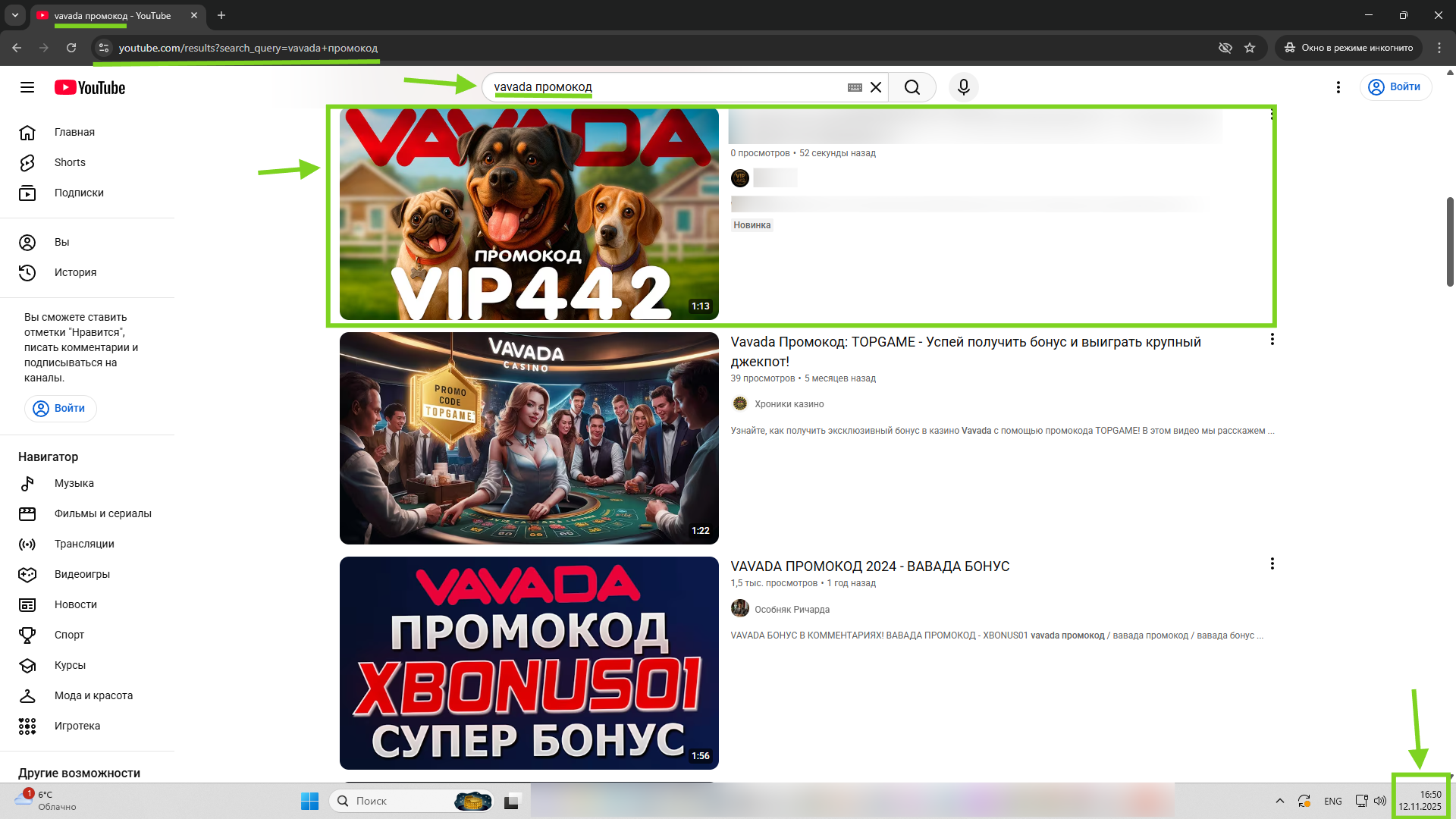Open the volume control in system tray
This screenshot has width=1456, height=819.
click(1380, 801)
